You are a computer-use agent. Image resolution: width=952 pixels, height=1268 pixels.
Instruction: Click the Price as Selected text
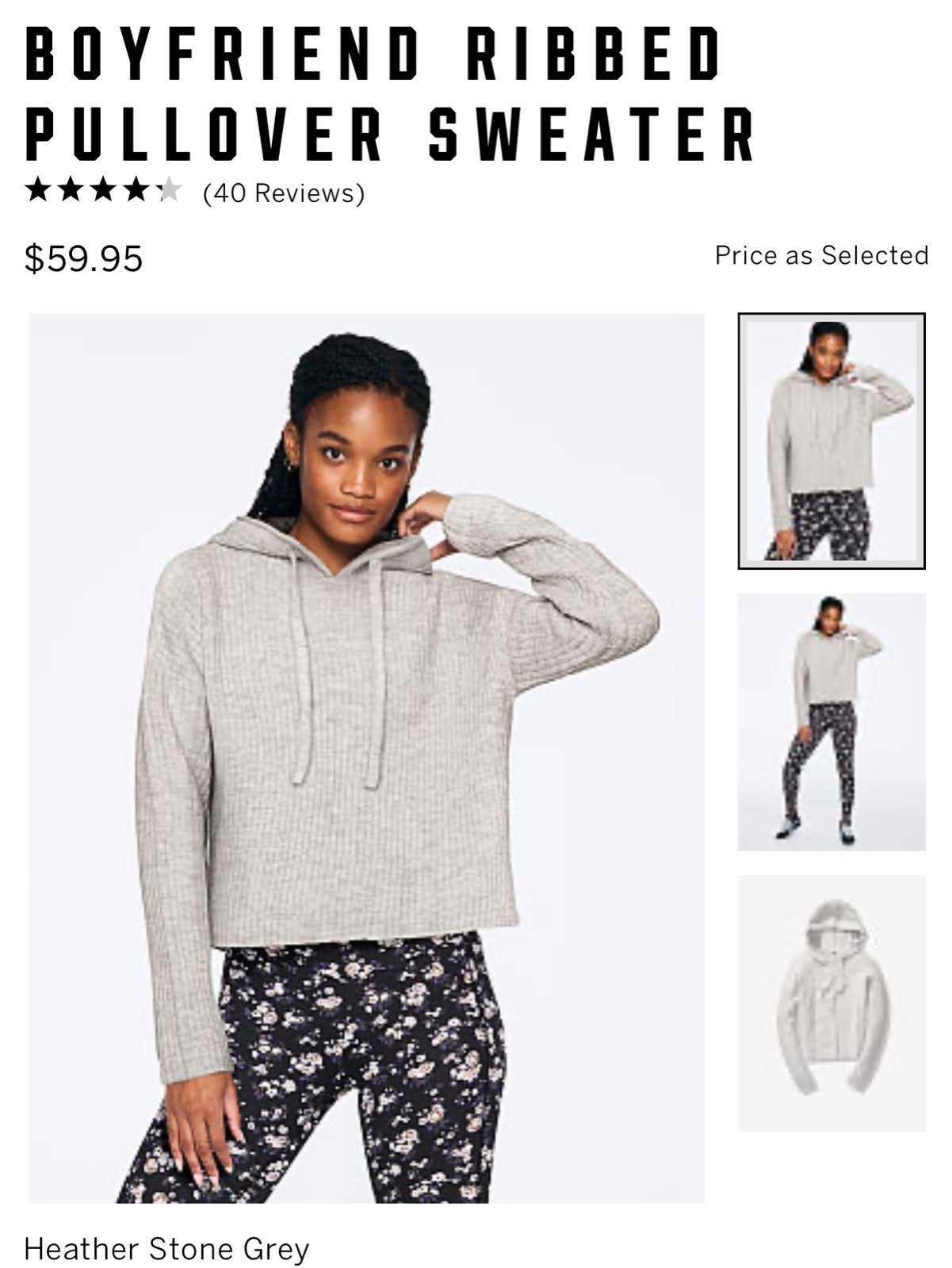[821, 255]
